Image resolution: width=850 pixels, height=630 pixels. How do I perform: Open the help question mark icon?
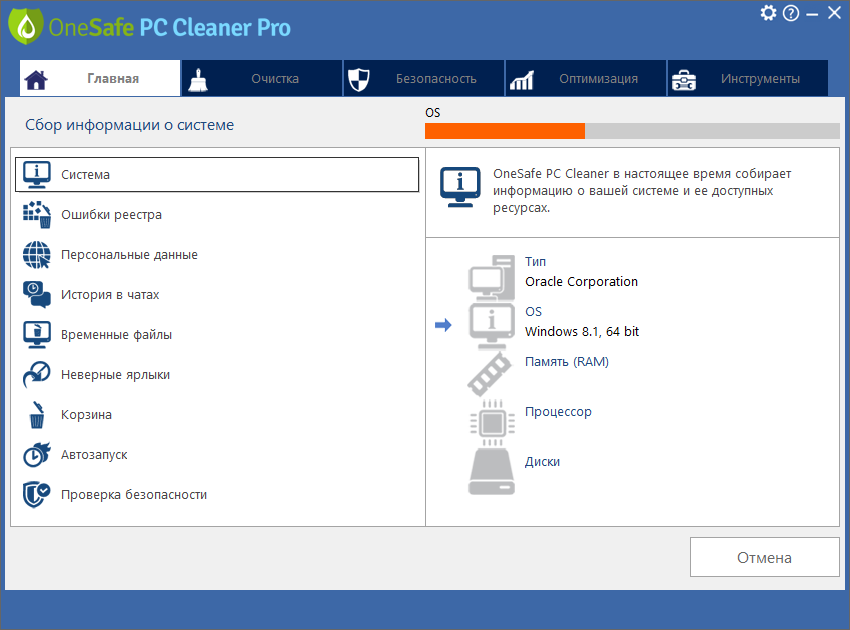point(791,13)
